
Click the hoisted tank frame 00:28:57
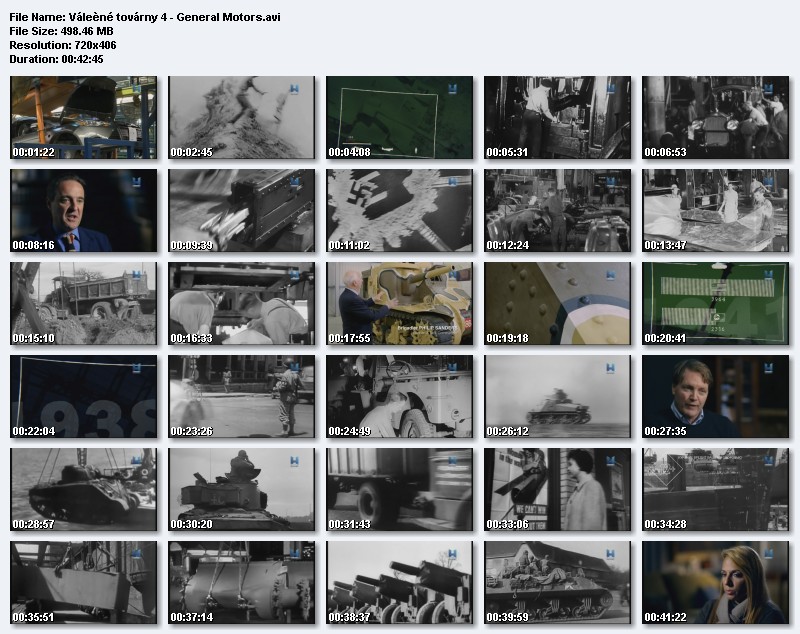point(83,490)
